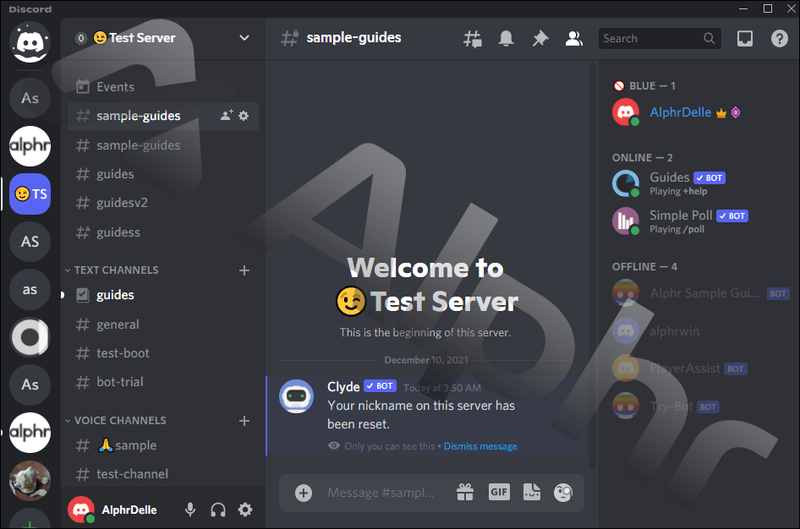Open the guides rules channel under Text Channels
The height and width of the screenshot is (529, 800).
163,295
